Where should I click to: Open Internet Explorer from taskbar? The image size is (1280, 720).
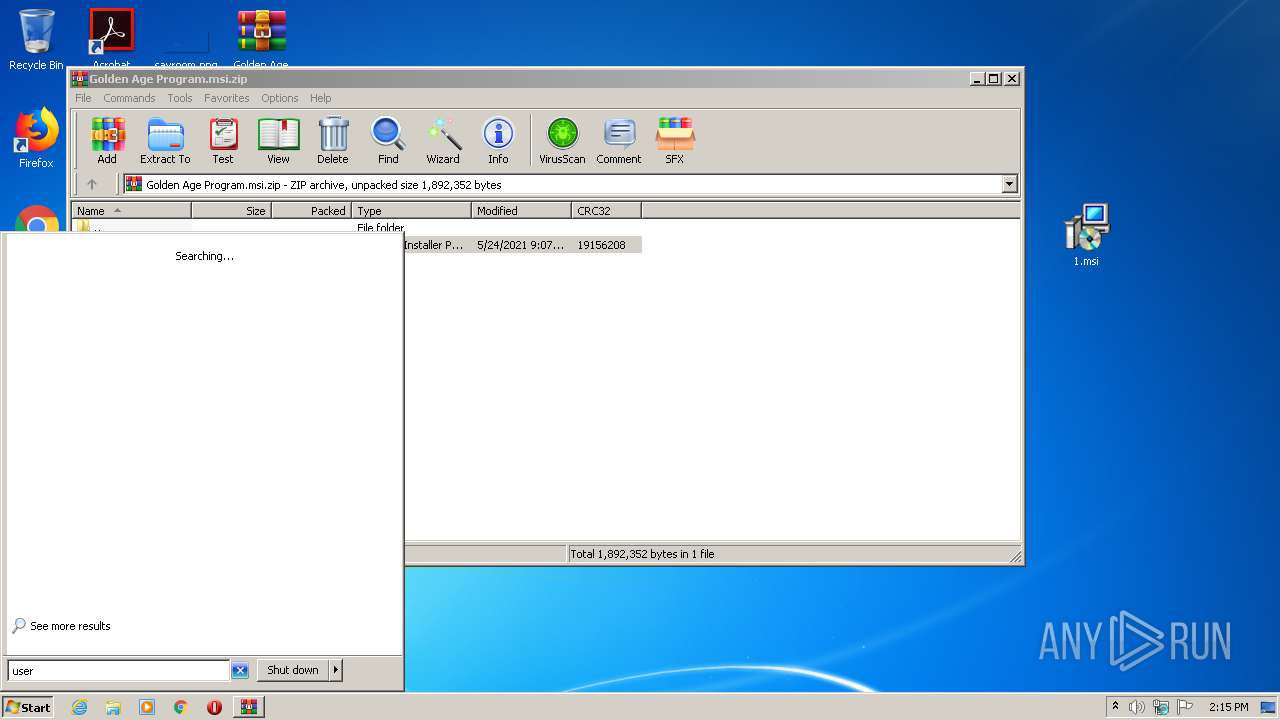[80, 707]
